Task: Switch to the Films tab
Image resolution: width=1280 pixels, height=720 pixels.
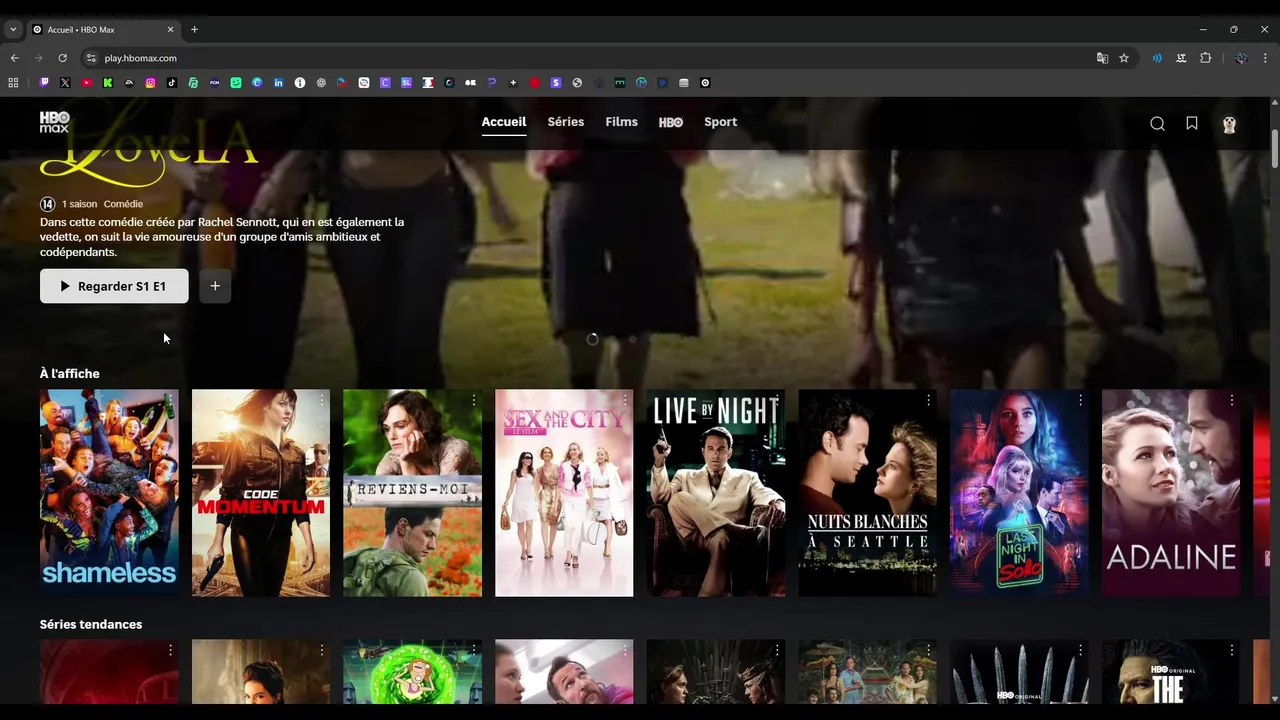Action: click(621, 122)
